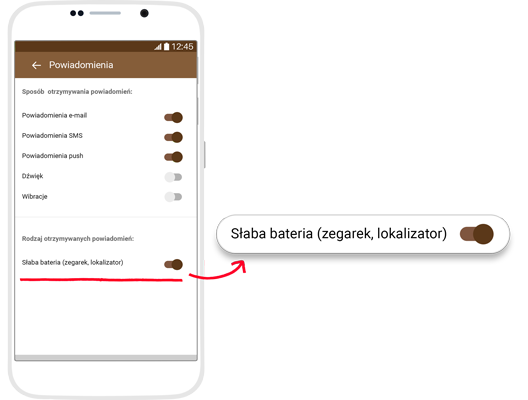Screen dimensions: 528x400
Task: Disable the Powiadomienia e-mail toggle
Action: click(x=173, y=117)
